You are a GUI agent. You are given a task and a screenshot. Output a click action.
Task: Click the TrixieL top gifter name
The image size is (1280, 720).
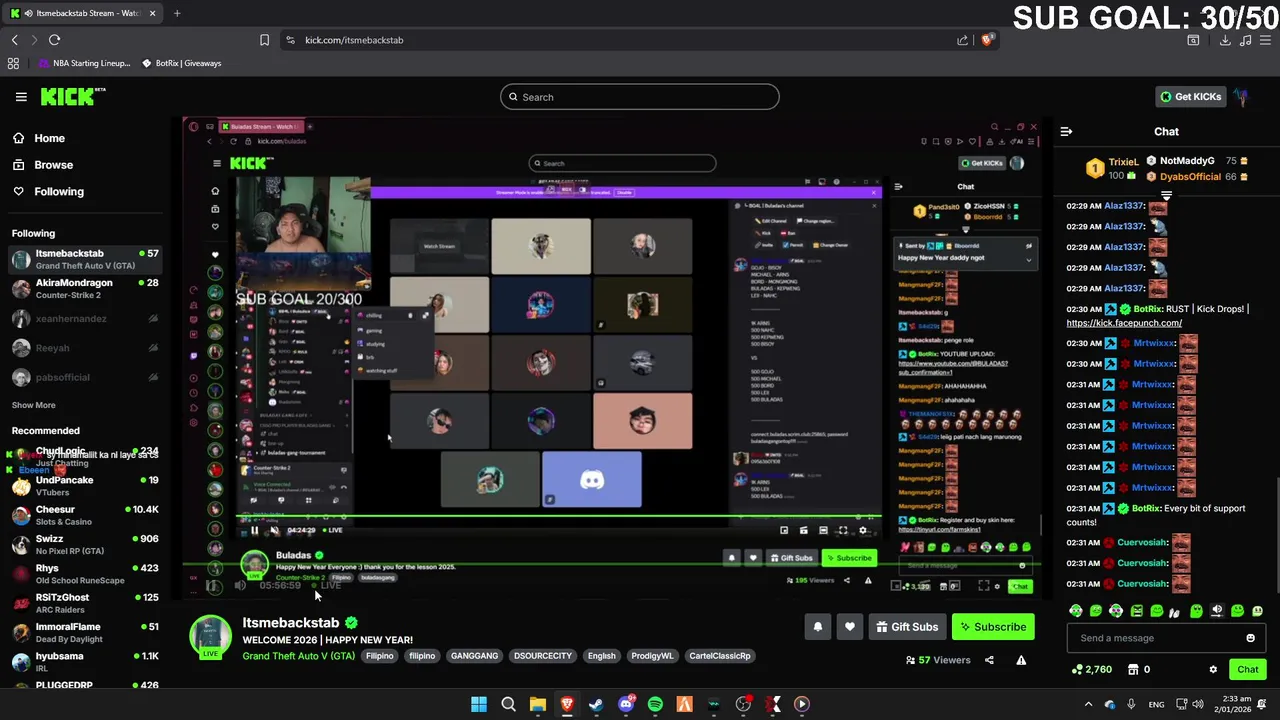point(1123,161)
